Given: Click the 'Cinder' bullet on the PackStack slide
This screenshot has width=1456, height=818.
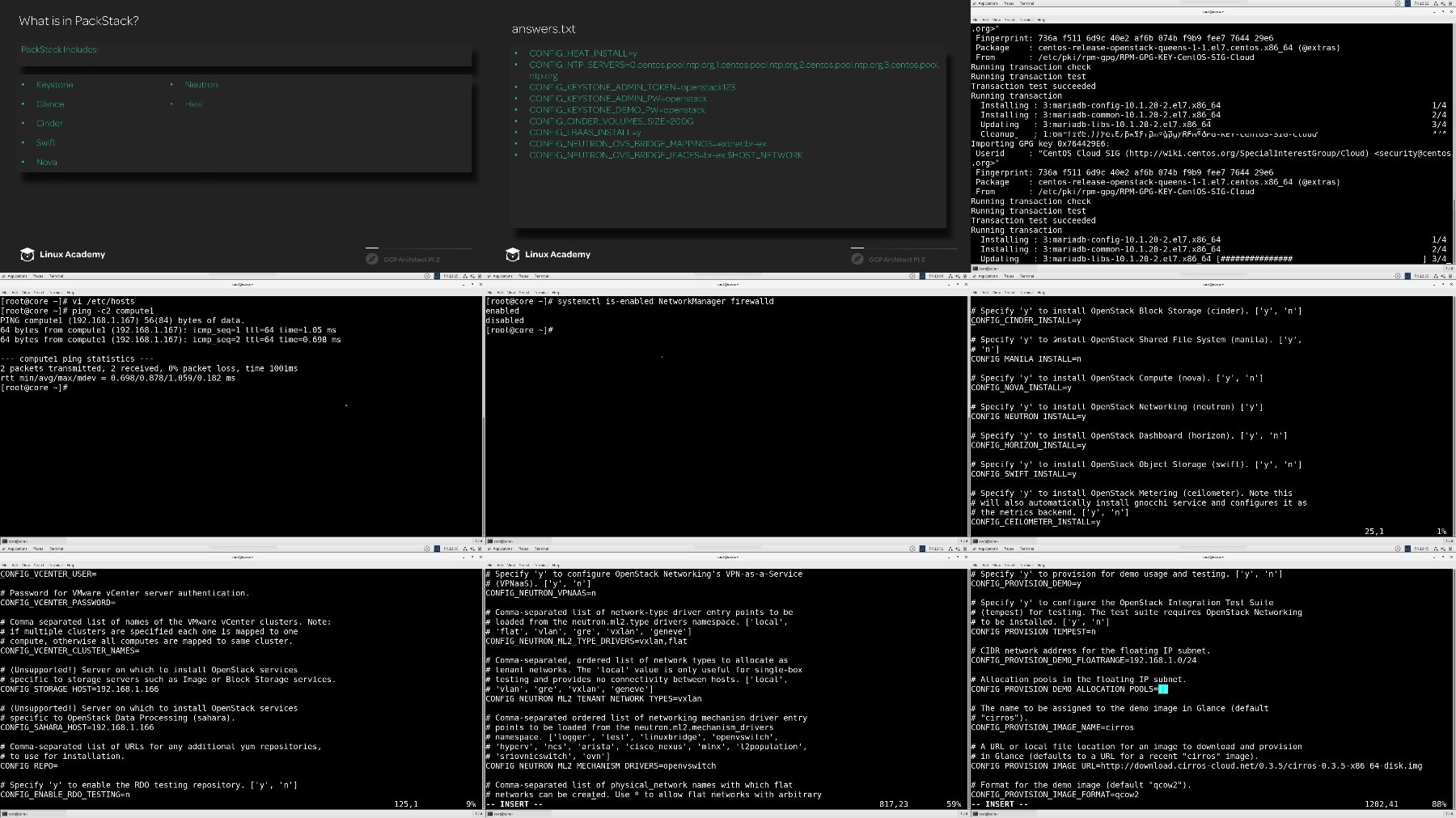Looking at the screenshot, I should 49,124.
